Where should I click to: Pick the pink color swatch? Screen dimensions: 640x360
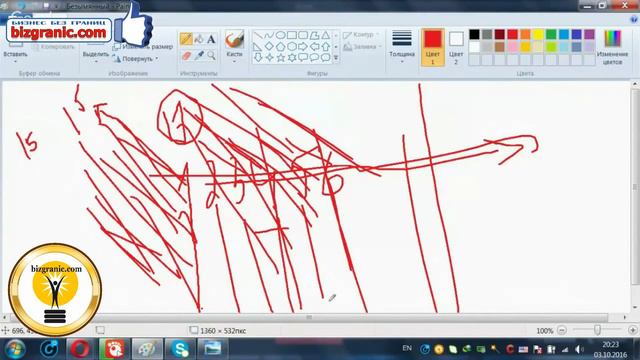513,47
